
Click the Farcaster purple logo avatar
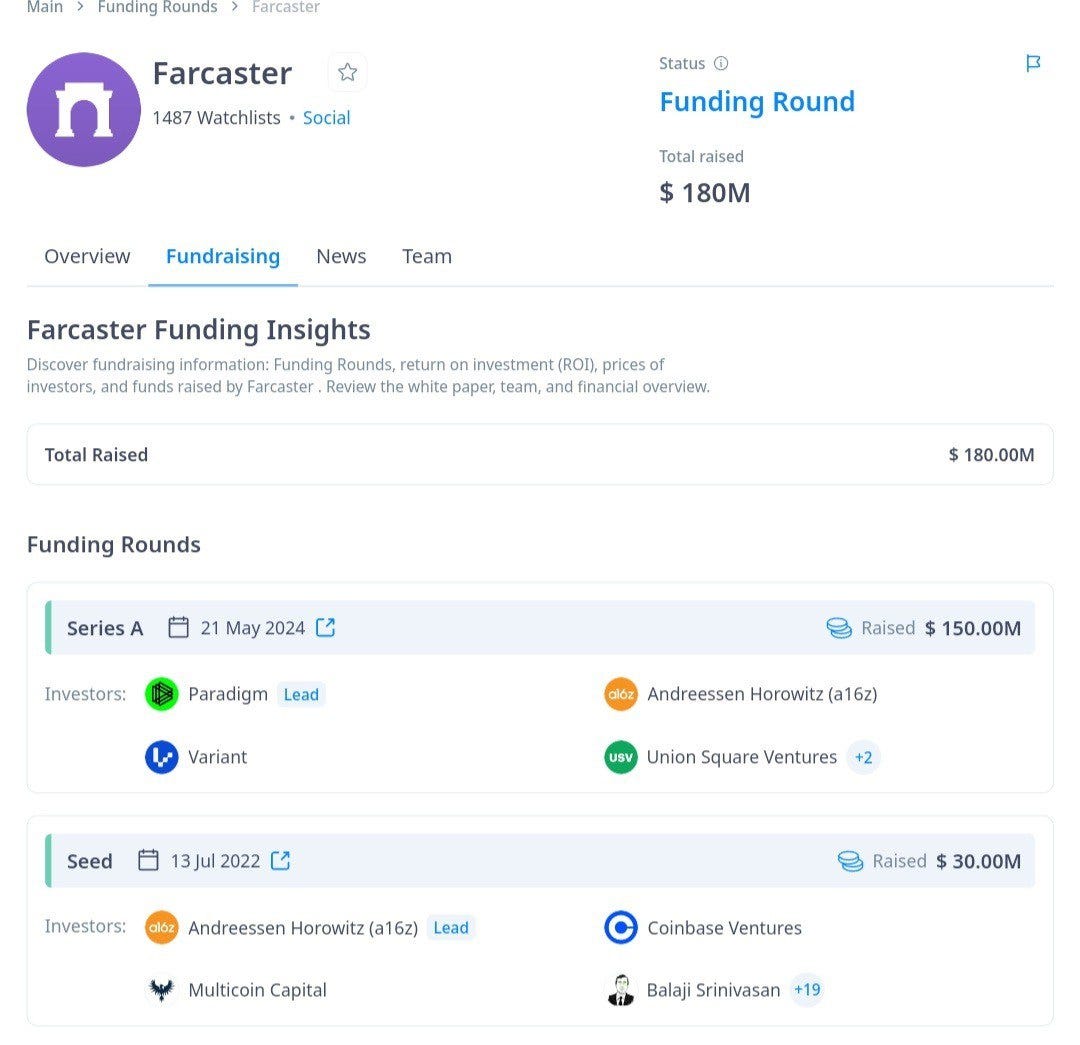pos(84,108)
